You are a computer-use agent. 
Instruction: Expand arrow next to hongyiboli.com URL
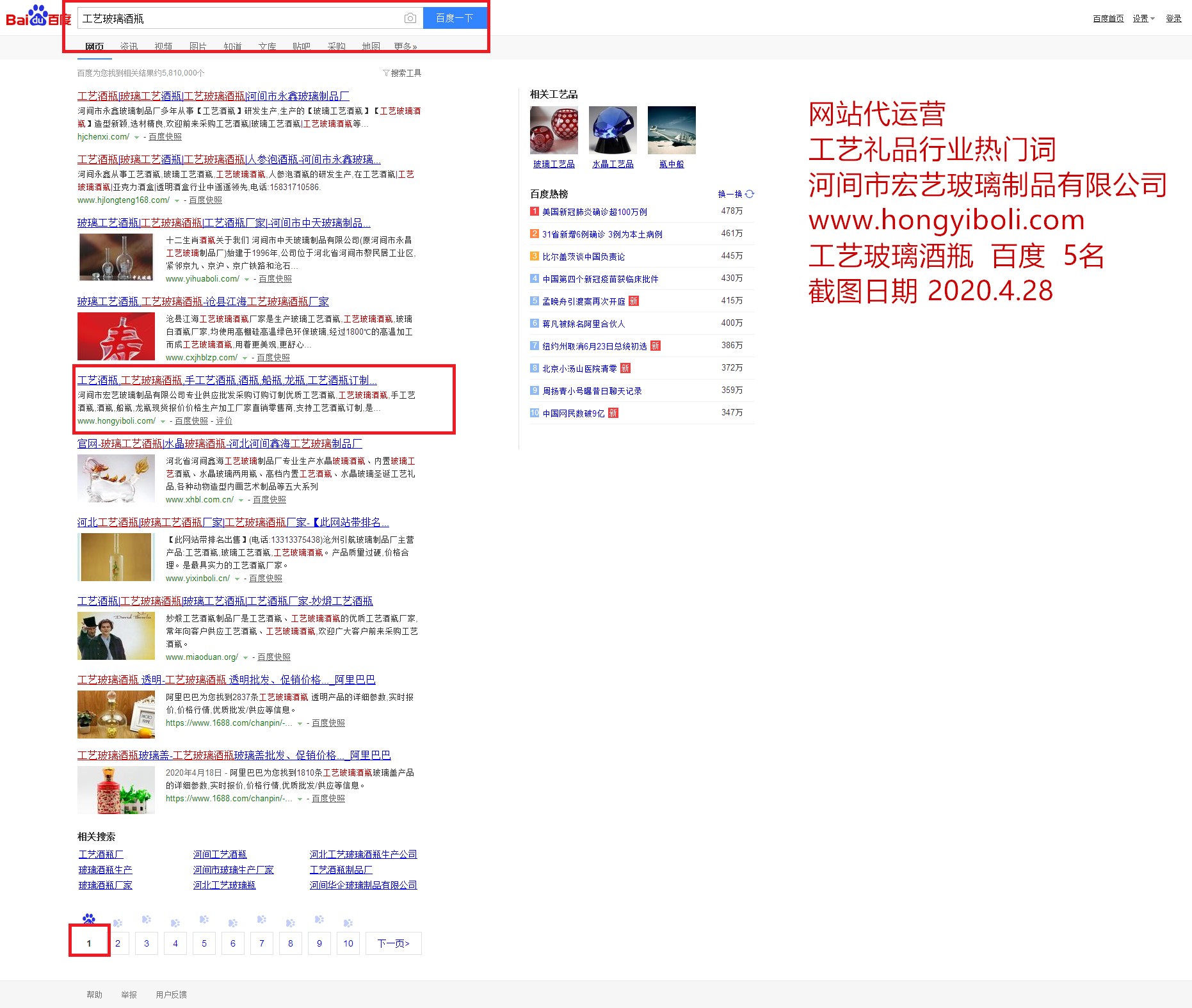click(163, 421)
